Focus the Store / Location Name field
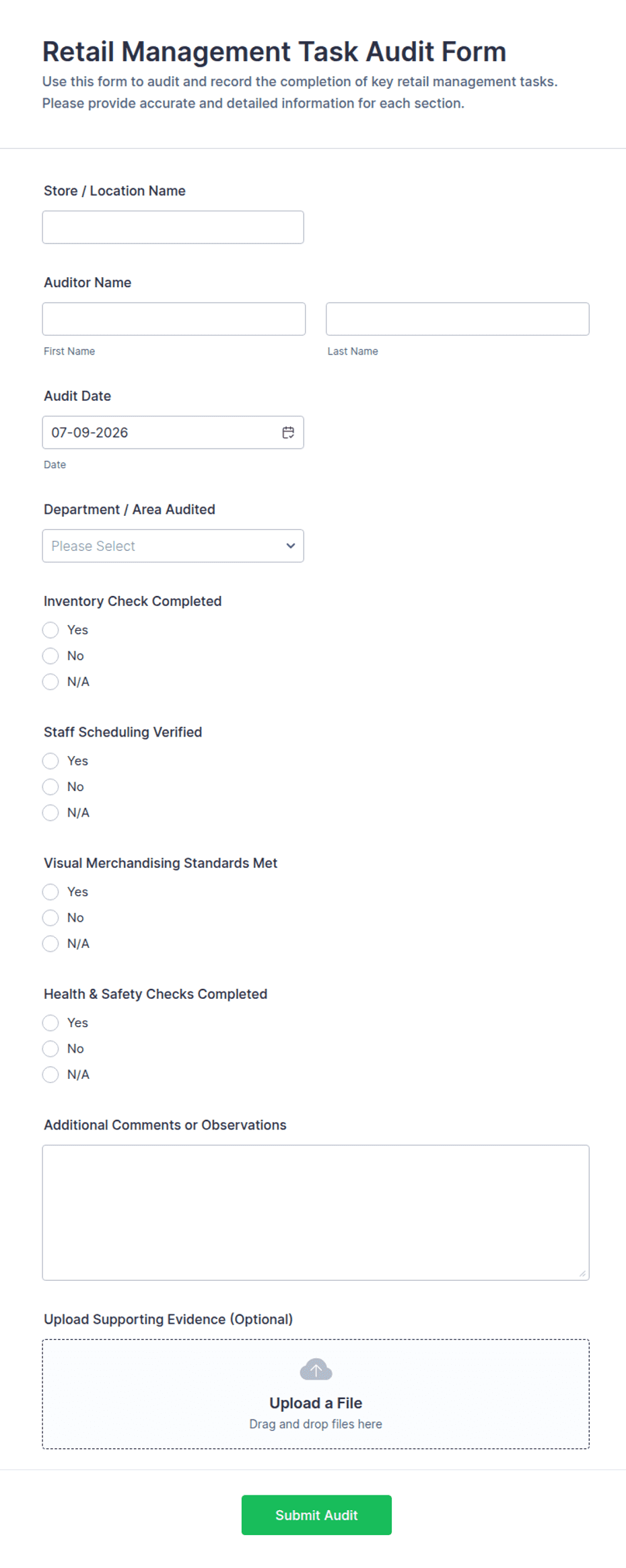The width and height of the screenshot is (626, 1568). pyautogui.click(x=173, y=227)
